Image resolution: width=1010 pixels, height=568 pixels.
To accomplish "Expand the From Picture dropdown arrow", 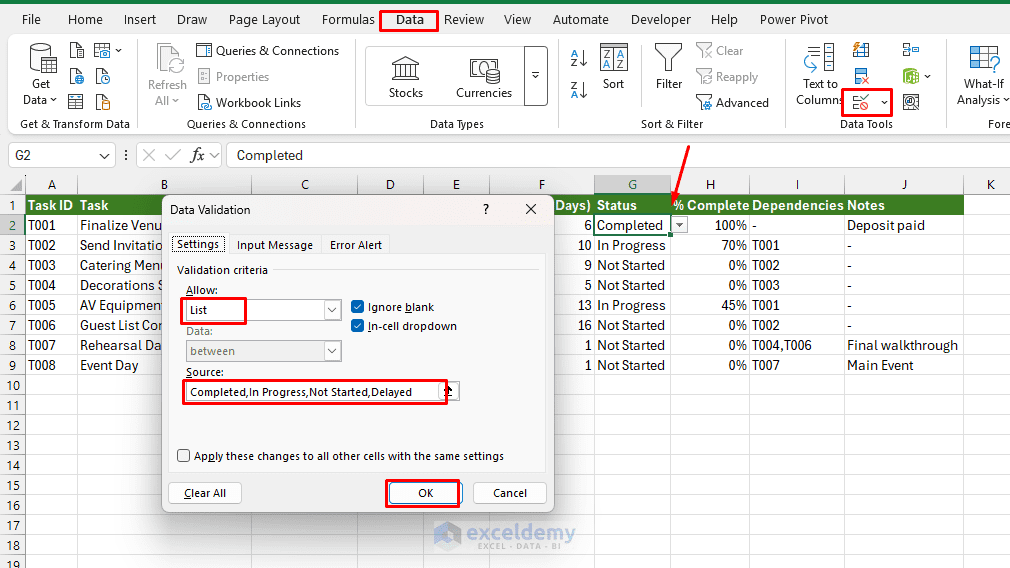I will [x=119, y=50].
